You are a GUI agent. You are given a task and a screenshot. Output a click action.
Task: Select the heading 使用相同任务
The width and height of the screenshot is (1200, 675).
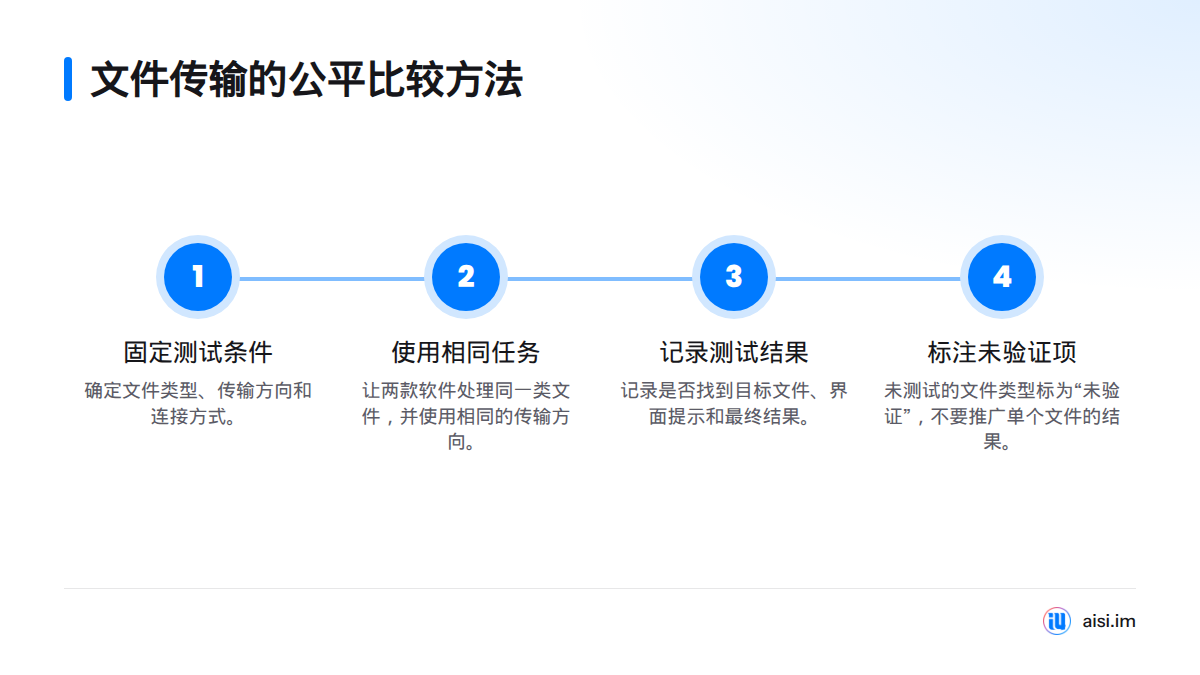click(x=466, y=352)
